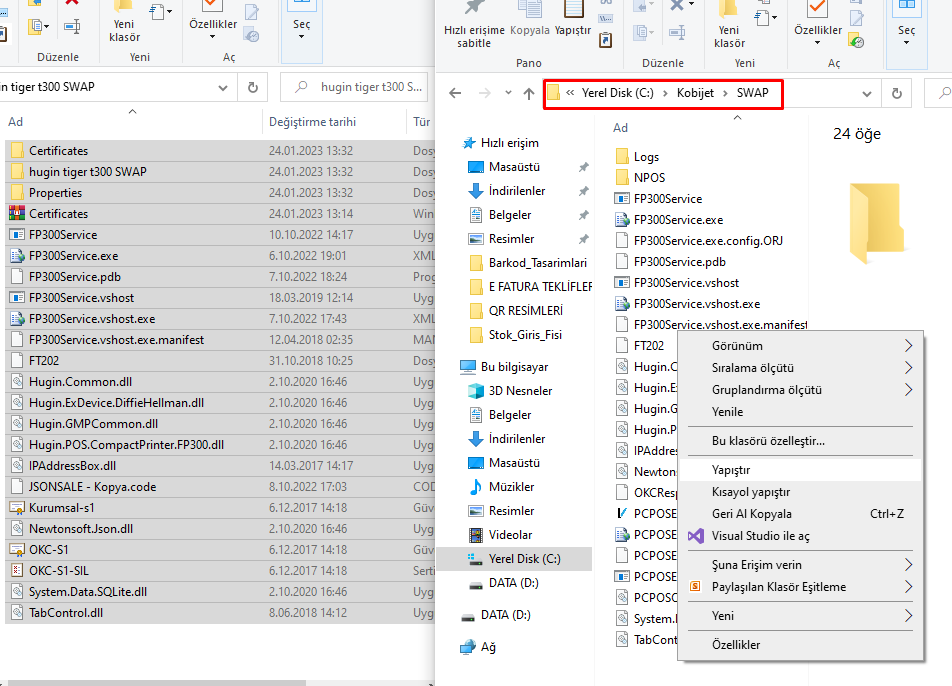952x686 pixels.
Task: Open Özellikler at context menu bottom
Action: 800,645
